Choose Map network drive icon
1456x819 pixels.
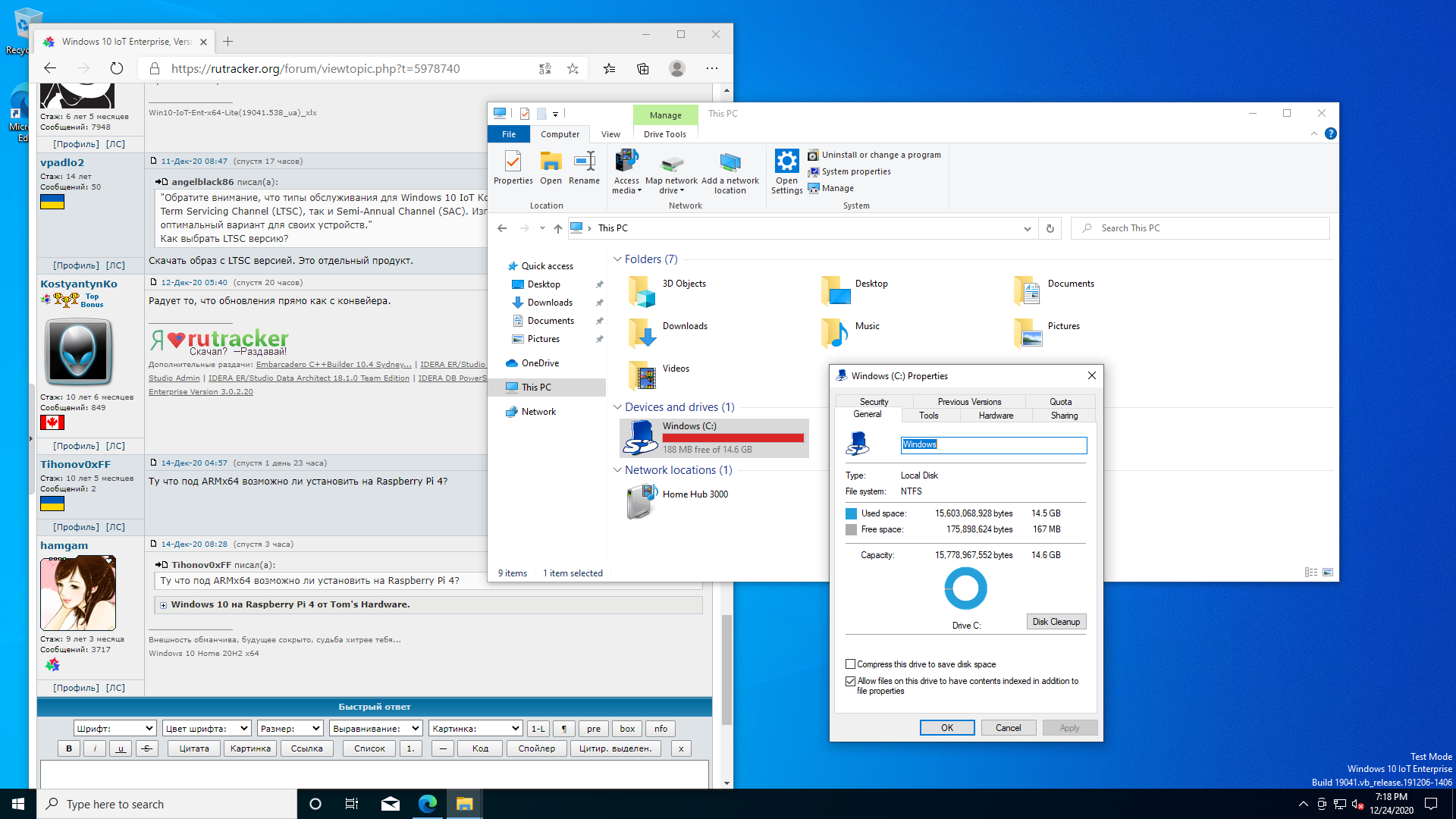coord(671,172)
